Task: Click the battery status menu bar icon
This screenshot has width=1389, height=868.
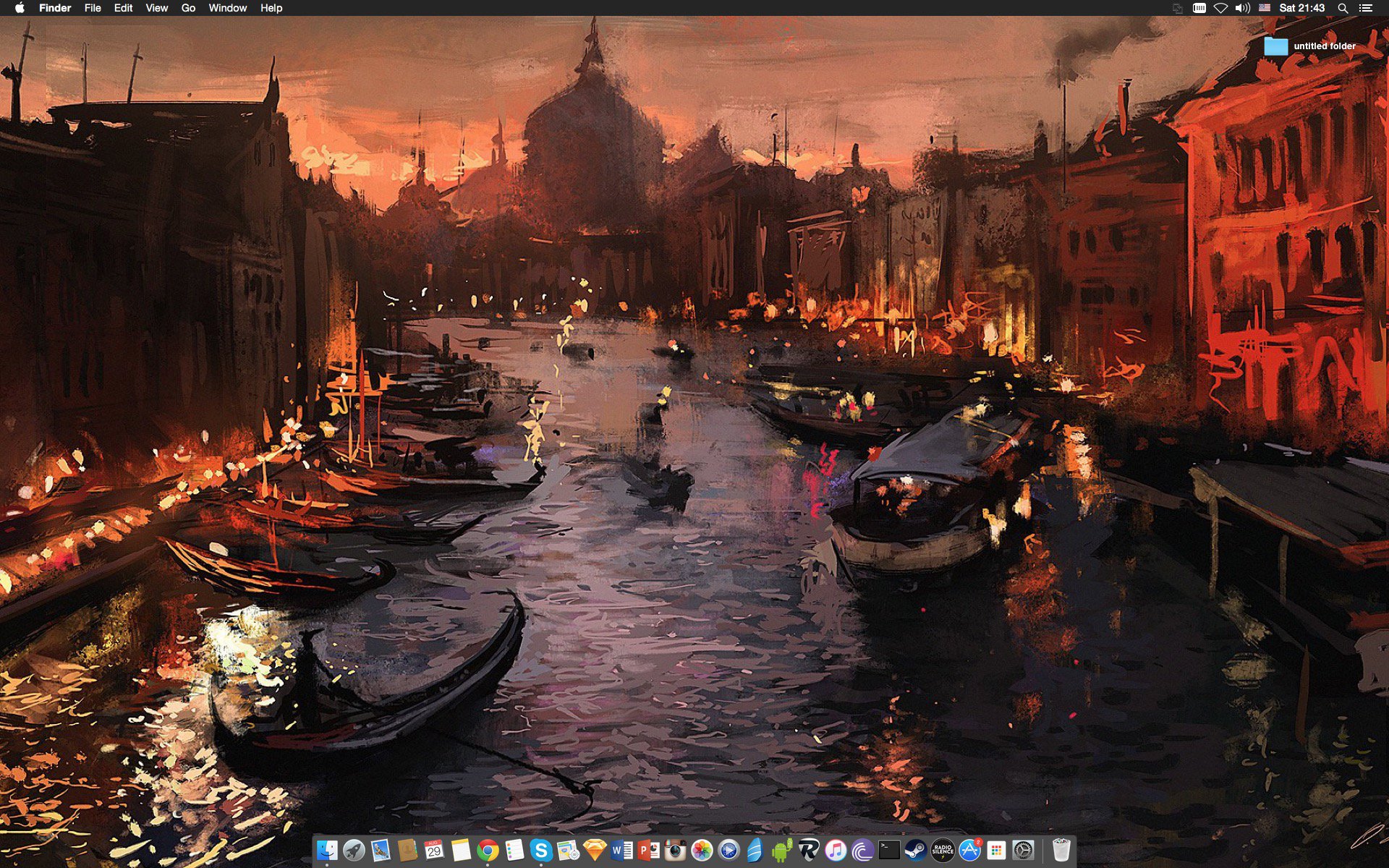Action: coord(1199,8)
